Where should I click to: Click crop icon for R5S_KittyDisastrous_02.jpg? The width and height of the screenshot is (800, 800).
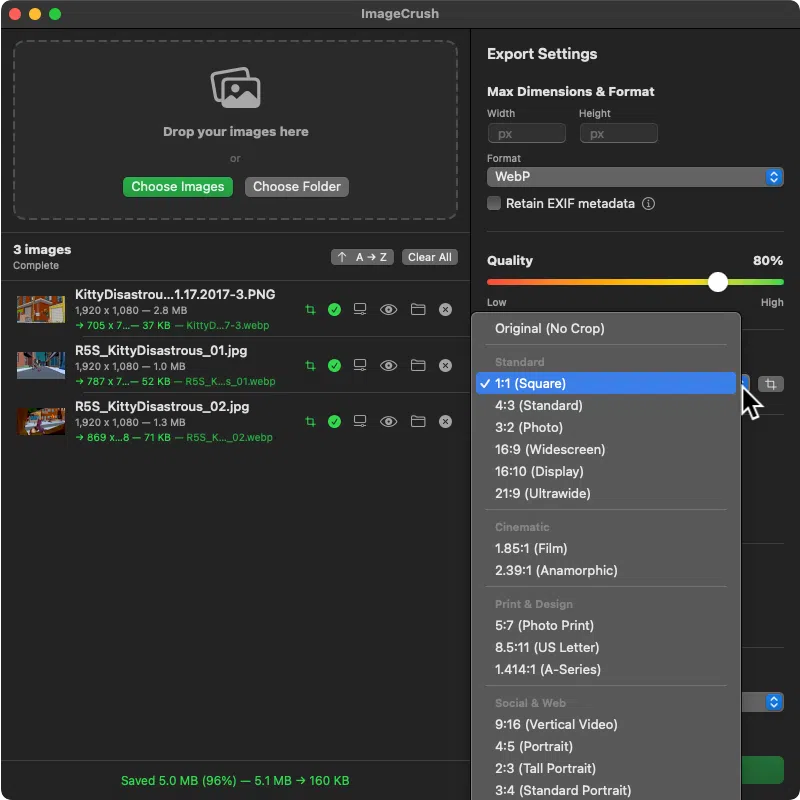point(310,421)
